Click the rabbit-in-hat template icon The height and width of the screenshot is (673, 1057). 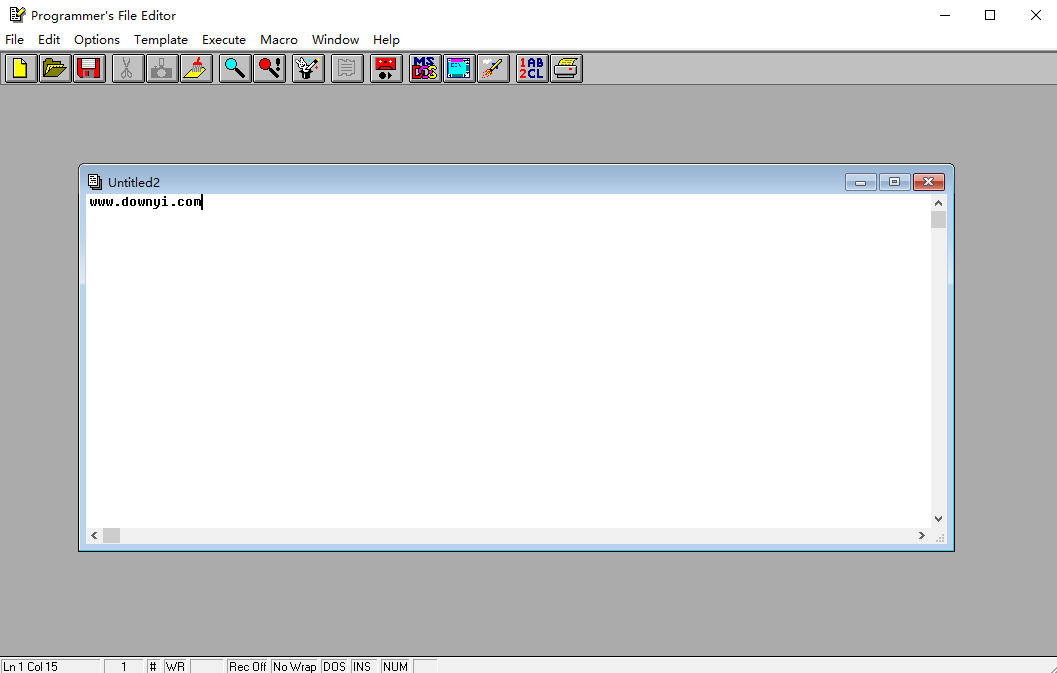click(308, 68)
